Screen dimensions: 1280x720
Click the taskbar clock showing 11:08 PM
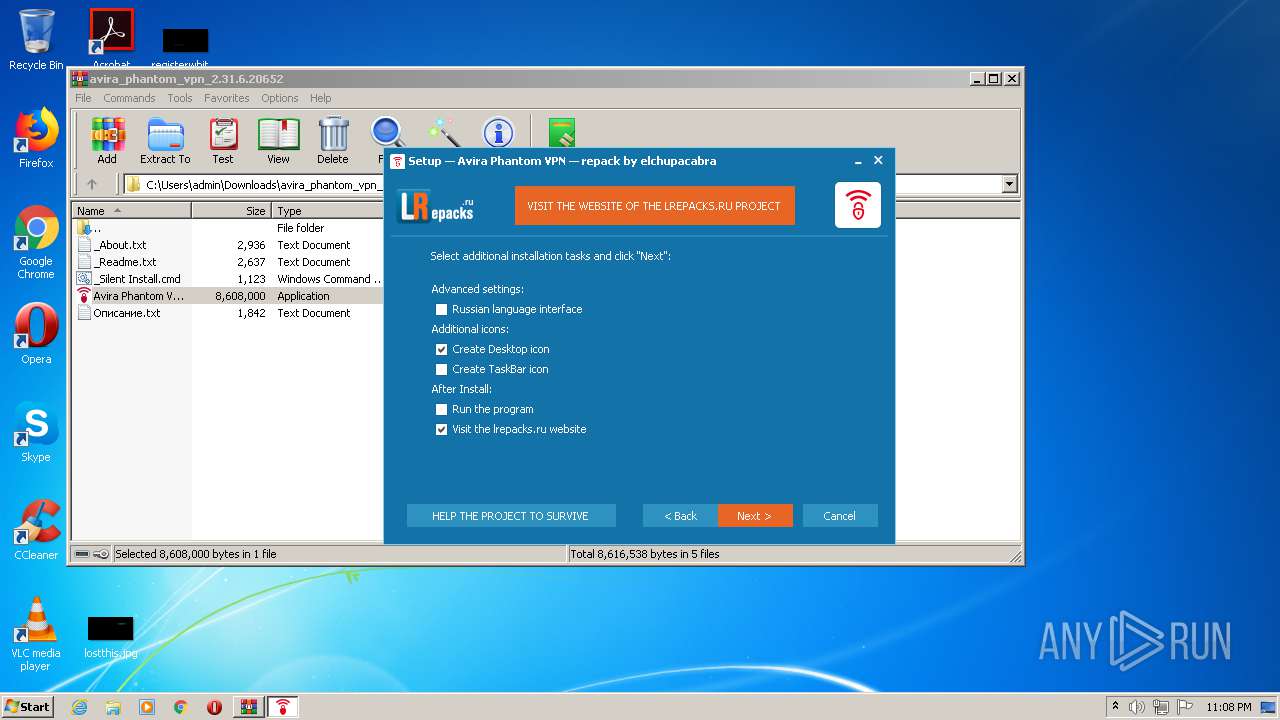click(x=1229, y=707)
